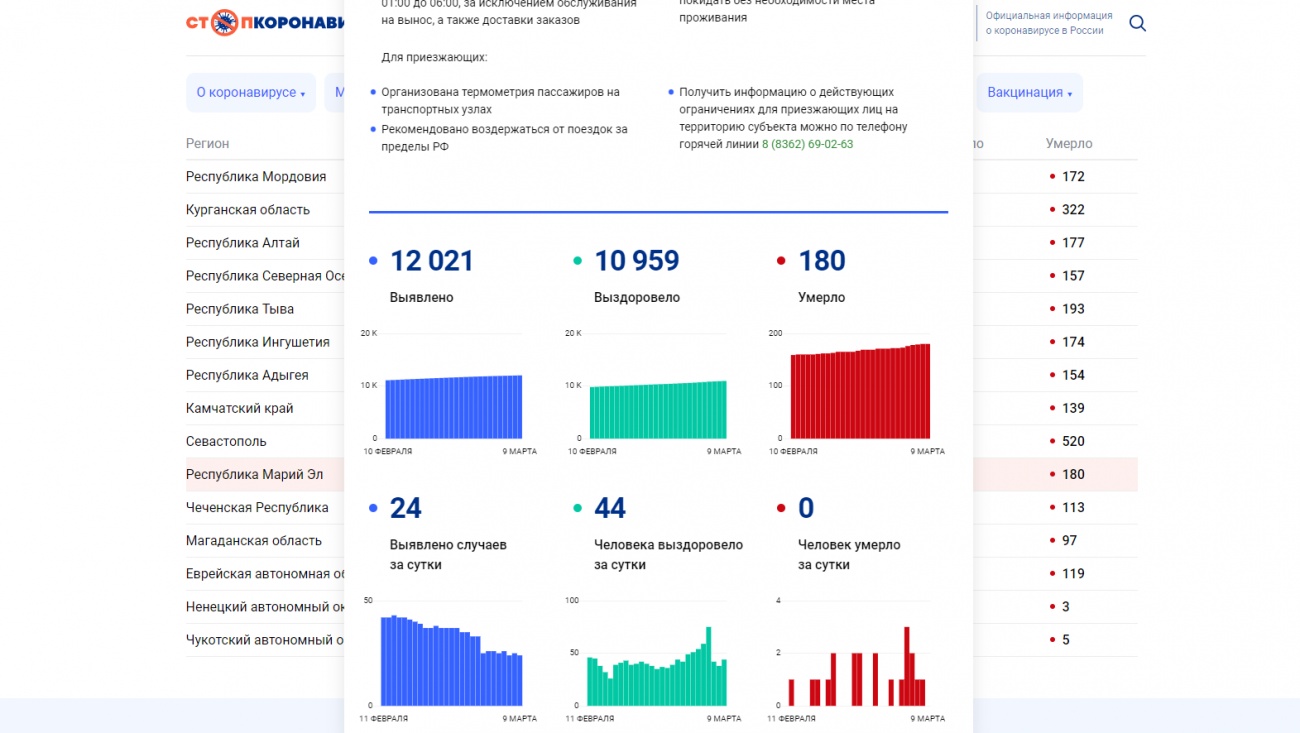
Task: Click the blue total detected cases chart
Action: coord(453,405)
